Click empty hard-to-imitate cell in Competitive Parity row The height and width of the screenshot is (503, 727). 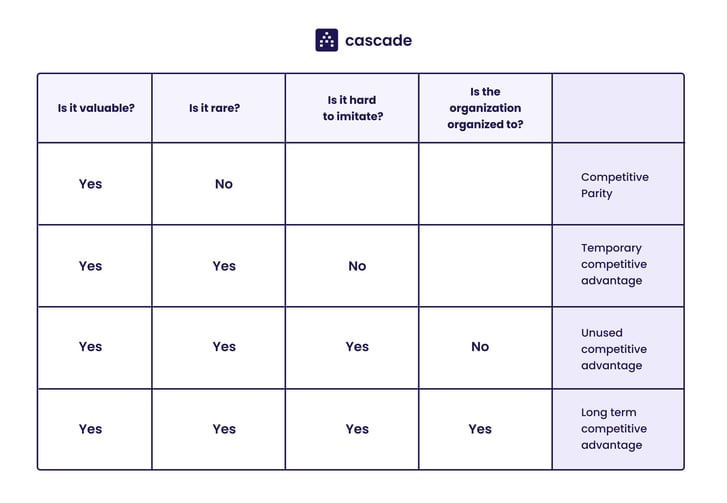point(352,184)
